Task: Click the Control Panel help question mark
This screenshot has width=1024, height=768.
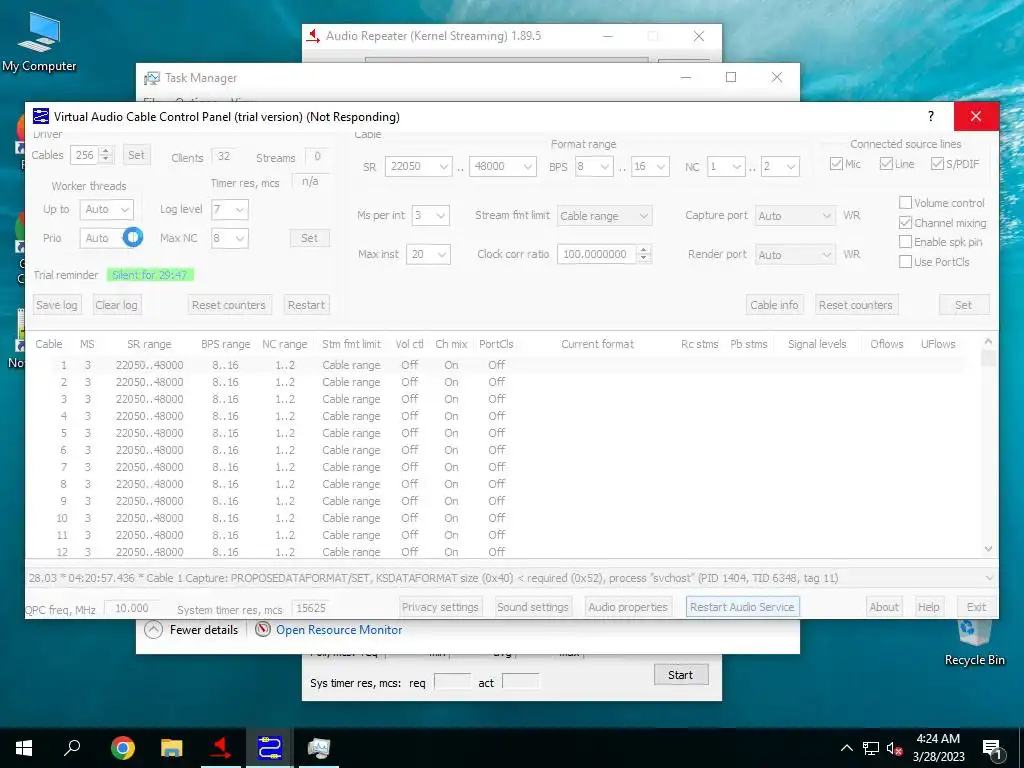Action: coord(931,116)
